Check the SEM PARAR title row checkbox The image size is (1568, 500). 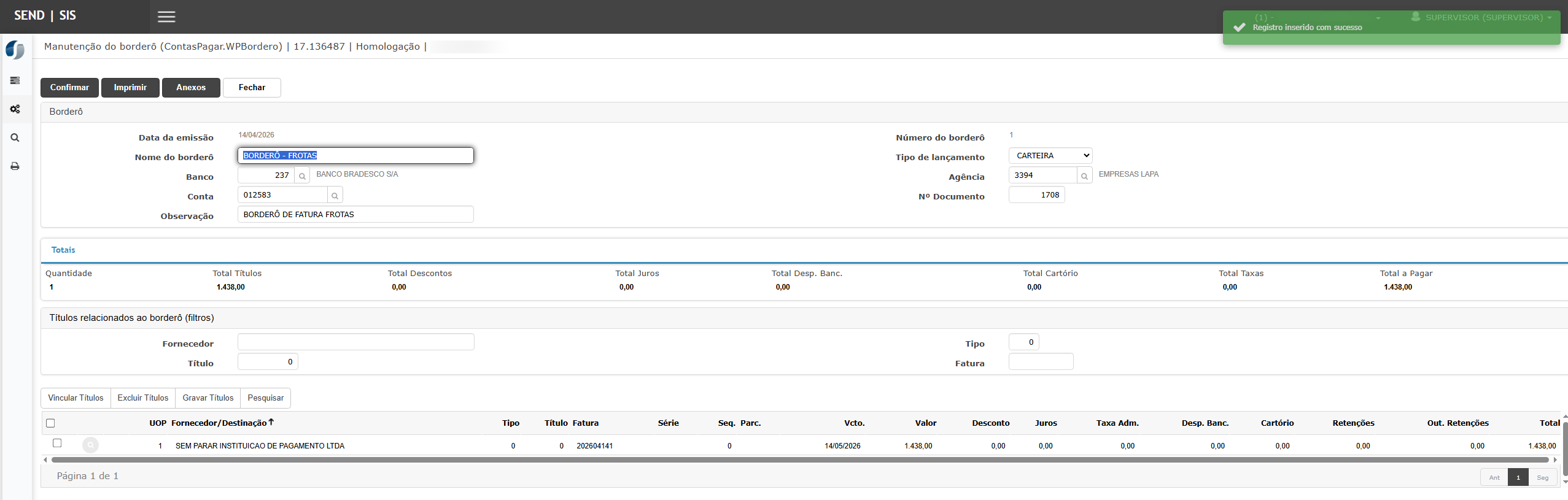pyautogui.click(x=57, y=443)
